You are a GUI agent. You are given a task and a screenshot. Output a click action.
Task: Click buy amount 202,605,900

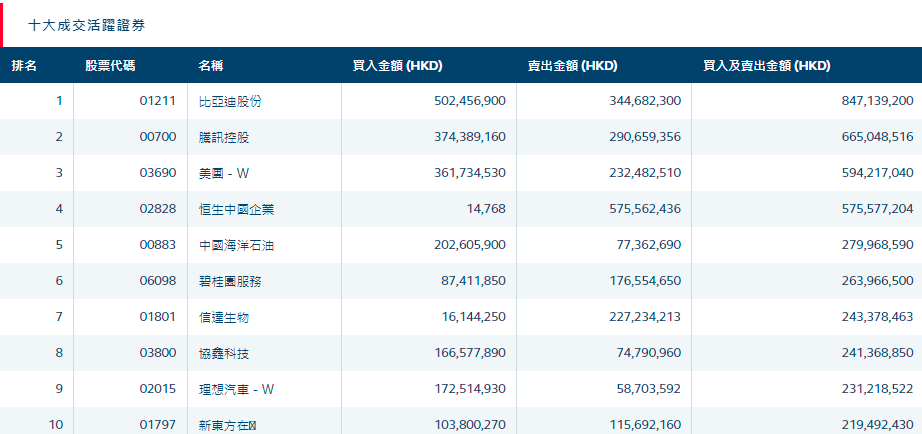pyautogui.click(x=470, y=245)
